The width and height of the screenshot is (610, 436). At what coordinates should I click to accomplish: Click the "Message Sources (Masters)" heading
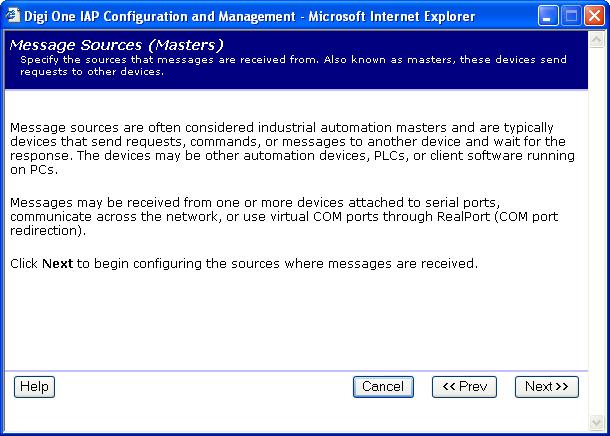click(115, 45)
